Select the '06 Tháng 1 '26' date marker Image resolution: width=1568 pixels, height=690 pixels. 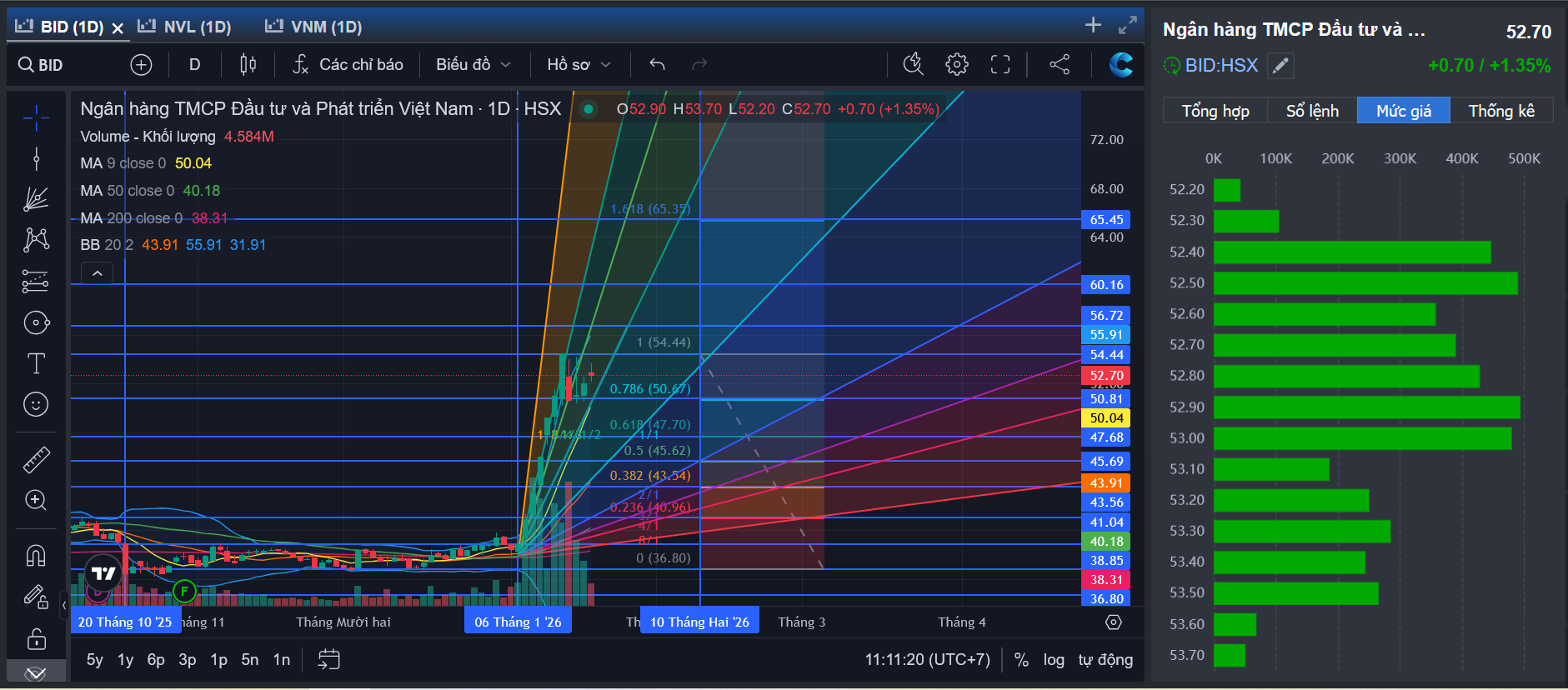pyautogui.click(x=518, y=622)
